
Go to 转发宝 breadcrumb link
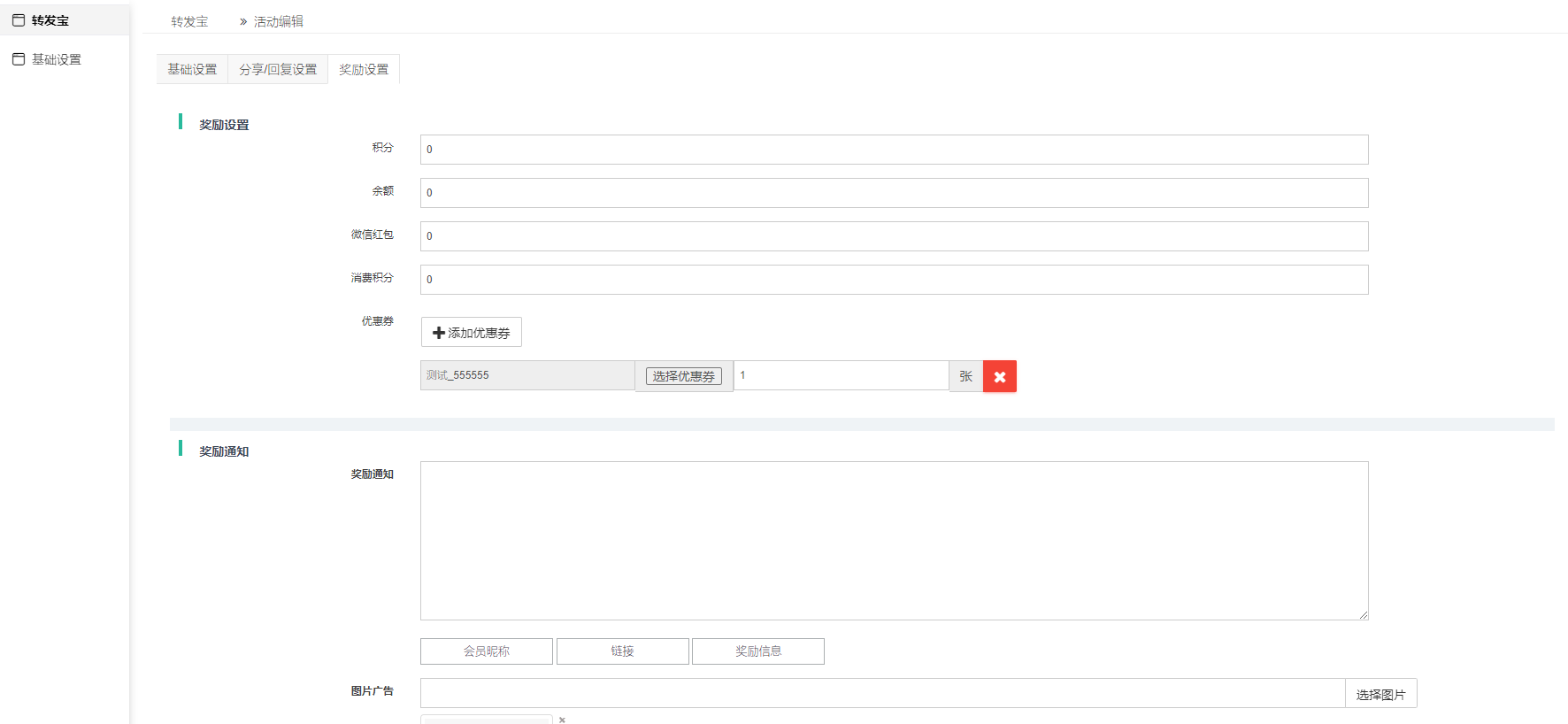click(x=189, y=21)
